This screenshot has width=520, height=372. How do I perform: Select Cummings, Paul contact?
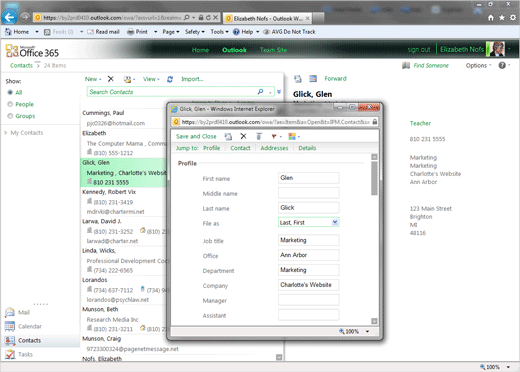124,118
